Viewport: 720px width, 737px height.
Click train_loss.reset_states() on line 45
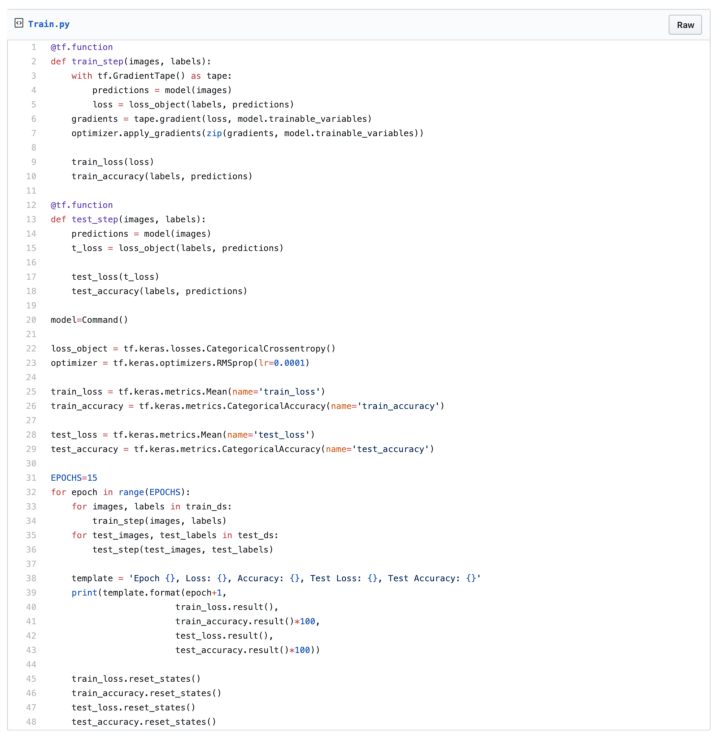click(136, 679)
